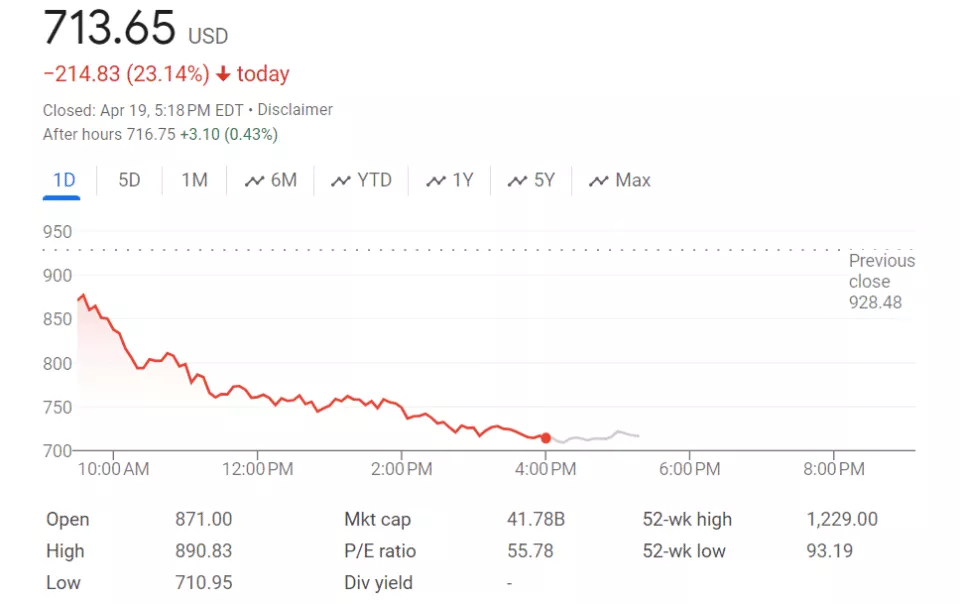Image resolution: width=960 pixels, height=604 pixels.
Task: Click the 52-wk high value
Action: click(842, 519)
